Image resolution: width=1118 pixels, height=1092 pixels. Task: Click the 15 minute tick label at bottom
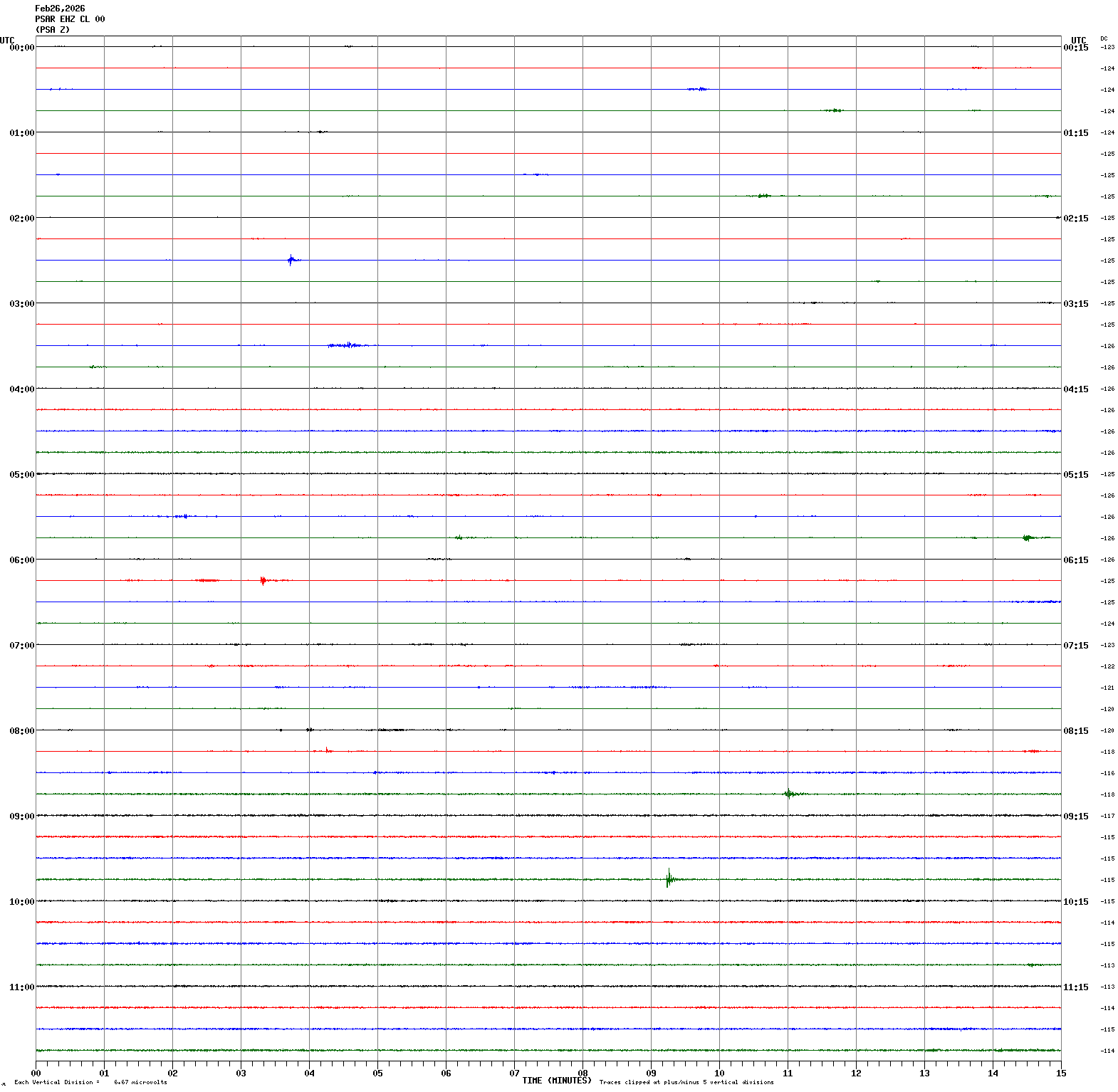click(1061, 1073)
